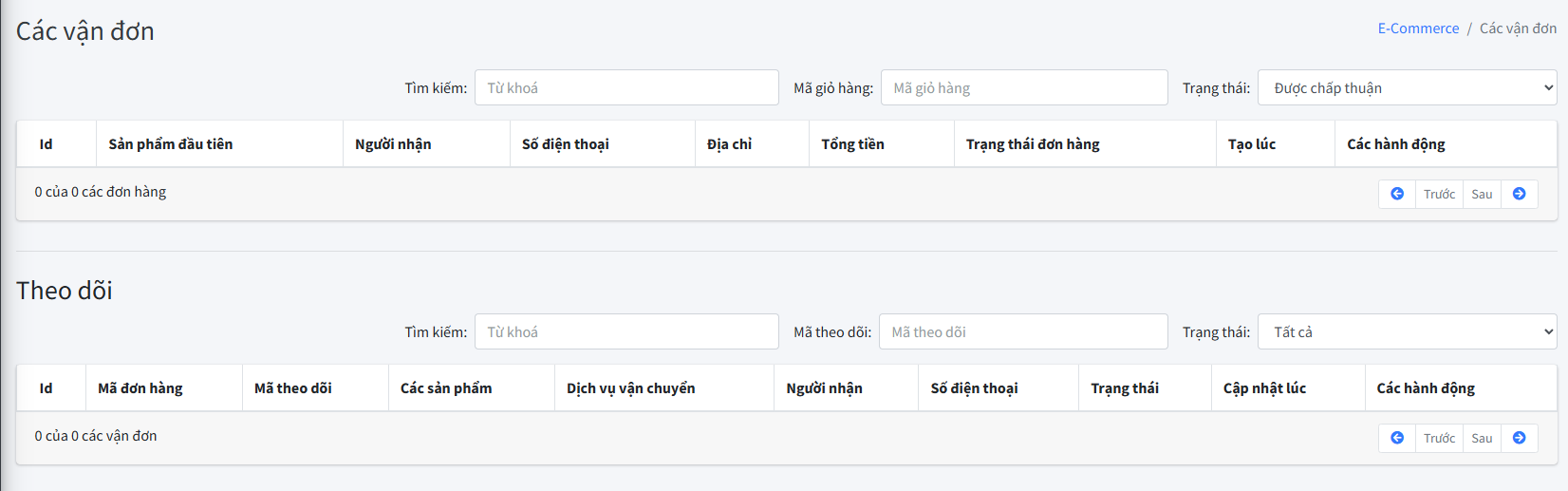The width and height of the screenshot is (1568, 491).
Task: Focus the orders Từ khoá search field
Action: coord(626,87)
